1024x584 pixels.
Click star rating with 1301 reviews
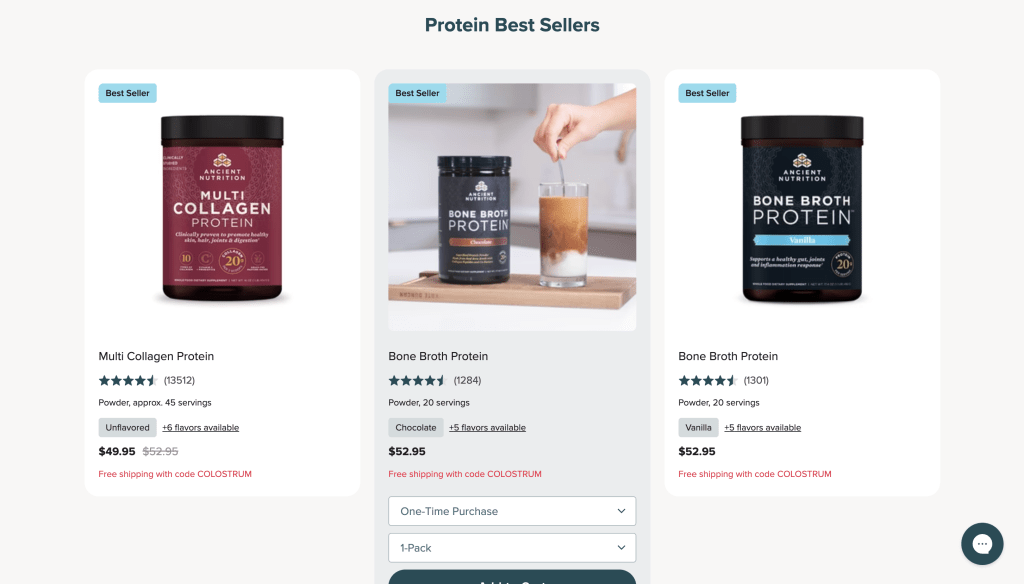pyautogui.click(x=708, y=380)
